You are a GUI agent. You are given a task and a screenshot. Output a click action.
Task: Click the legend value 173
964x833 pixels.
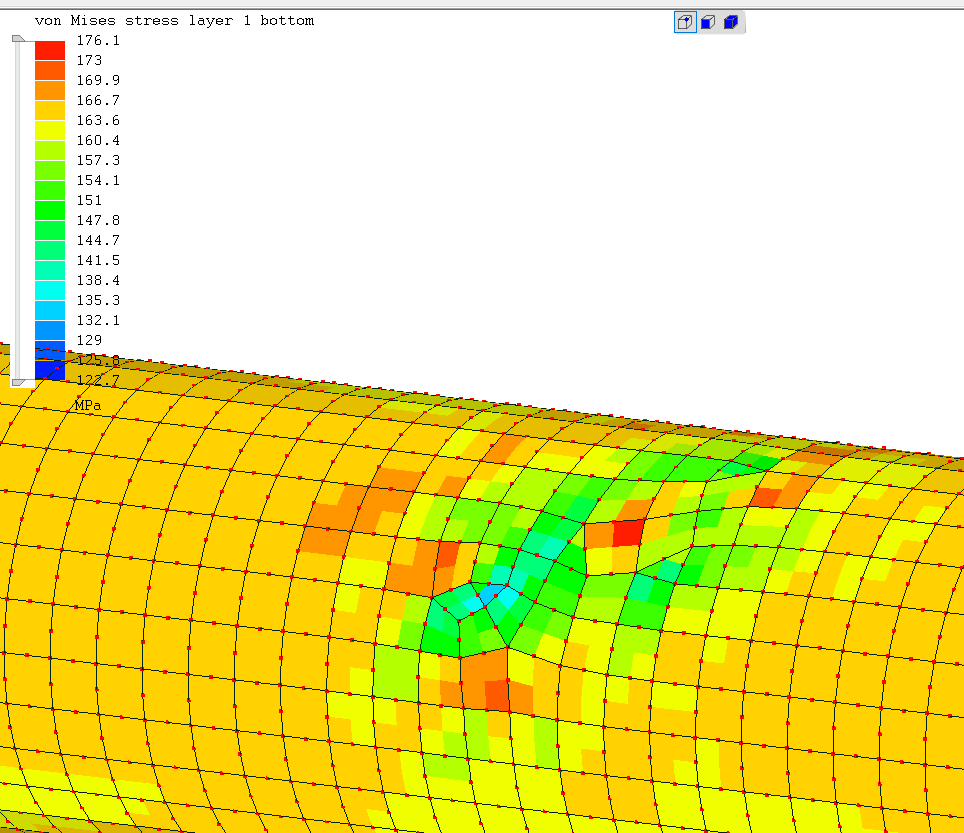click(x=89, y=60)
